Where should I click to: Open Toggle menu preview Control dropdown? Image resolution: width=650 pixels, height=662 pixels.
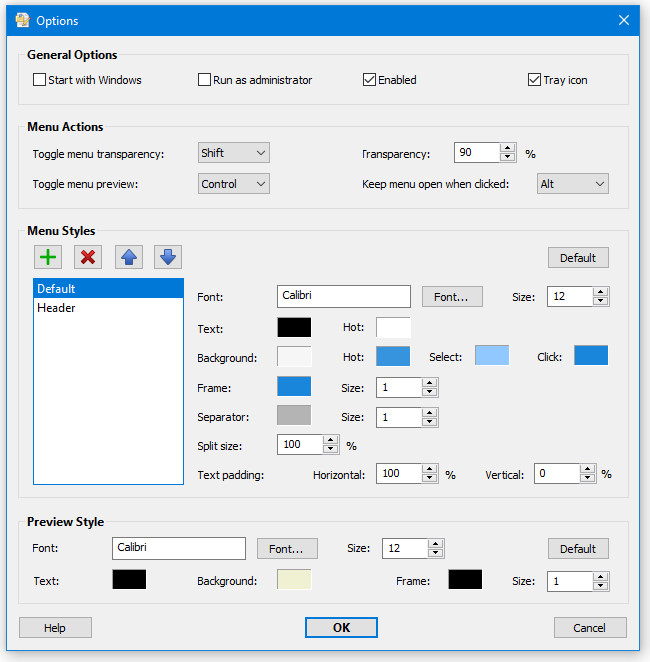click(x=234, y=184)
